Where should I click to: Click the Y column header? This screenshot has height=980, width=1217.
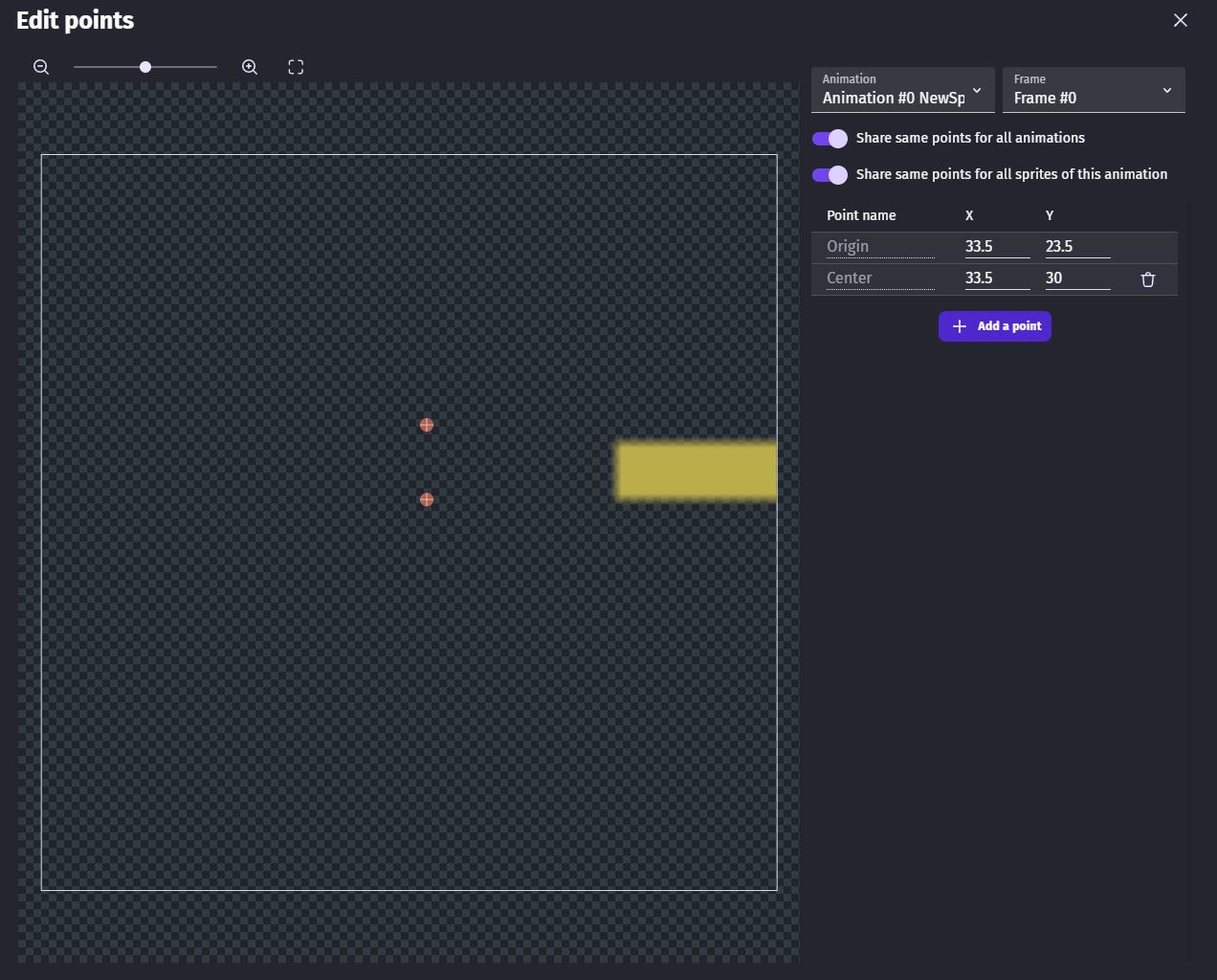pyautogui.click(x=1050, y=215)
